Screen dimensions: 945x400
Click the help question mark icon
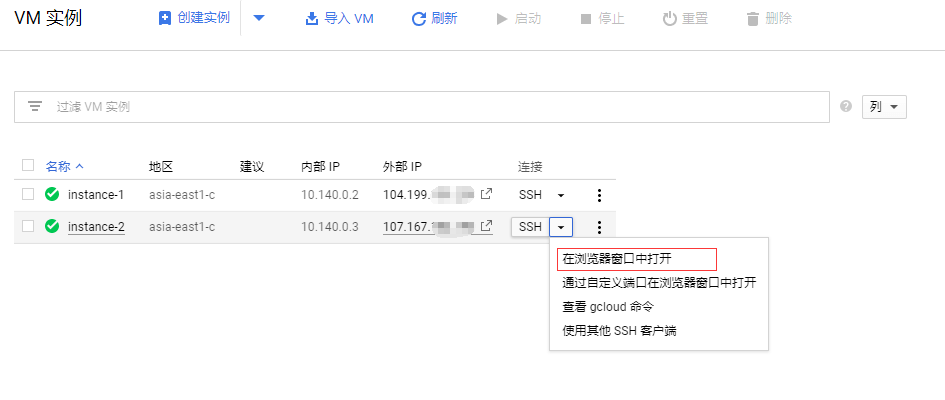[846, 106]
